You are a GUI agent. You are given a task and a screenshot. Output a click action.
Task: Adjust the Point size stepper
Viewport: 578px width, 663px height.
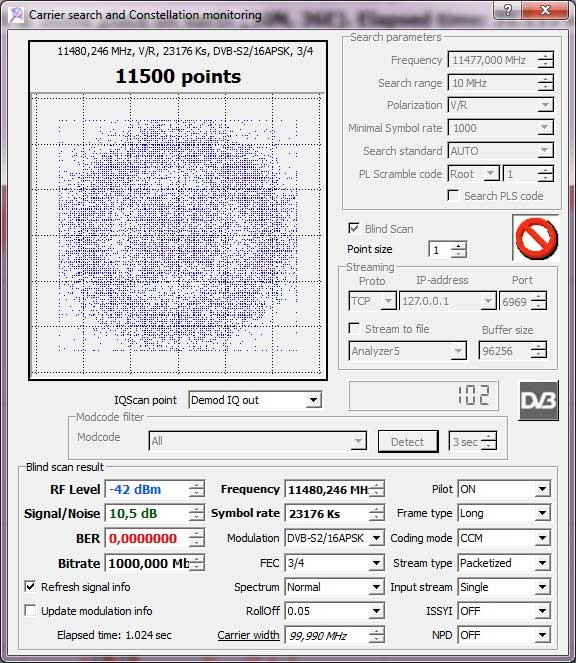tap(459, 250)
